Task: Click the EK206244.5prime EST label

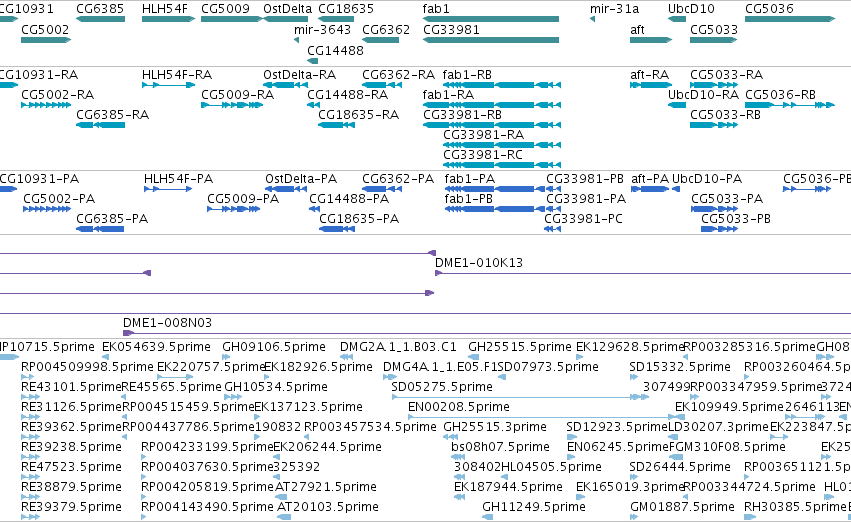Action: [x=328, y=447]
